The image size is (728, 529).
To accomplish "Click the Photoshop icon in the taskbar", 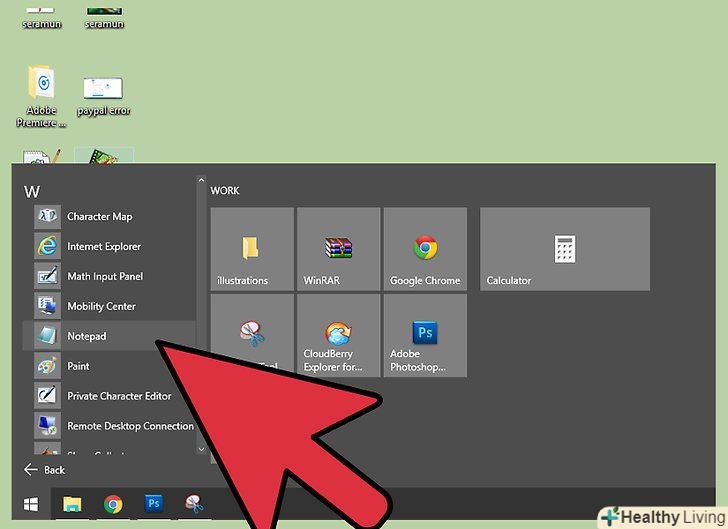I will (153, 503).
